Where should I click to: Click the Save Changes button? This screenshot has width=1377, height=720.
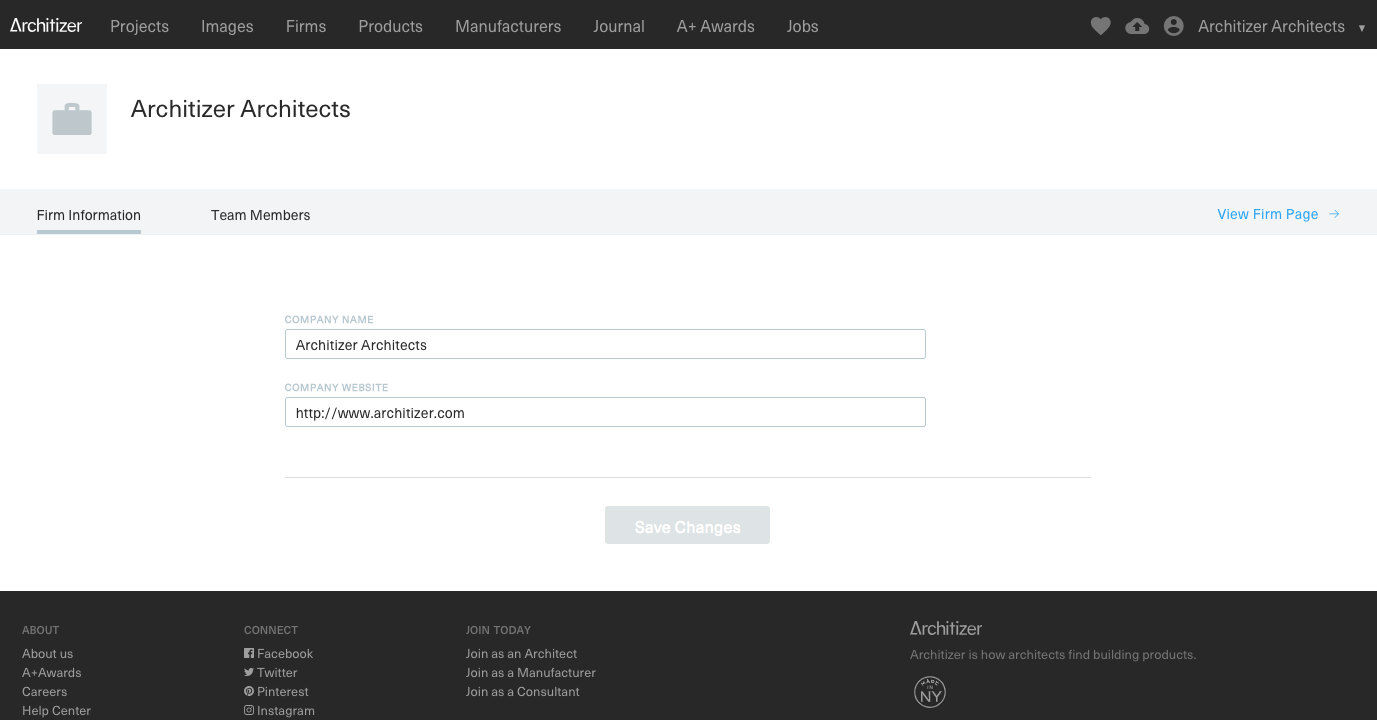coord(687,525)
